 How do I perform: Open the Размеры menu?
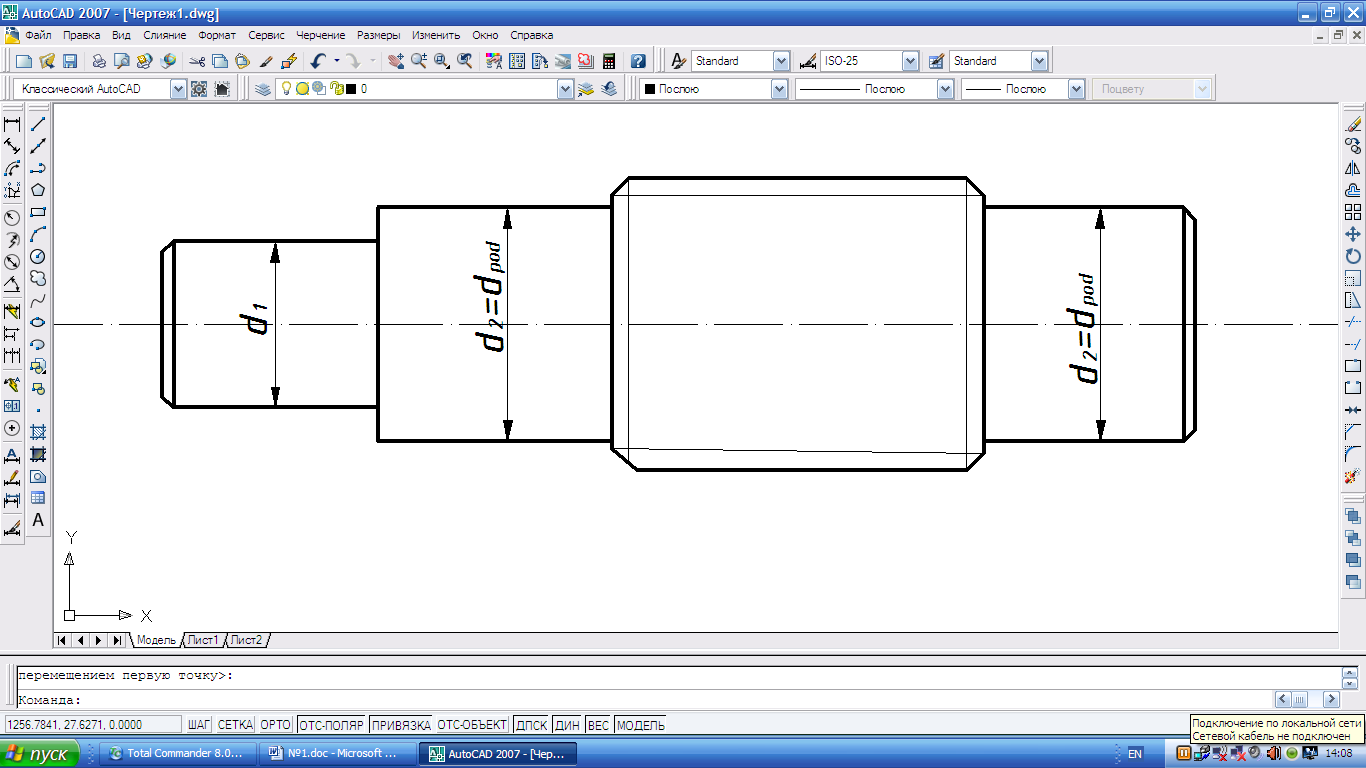(378, 35)
